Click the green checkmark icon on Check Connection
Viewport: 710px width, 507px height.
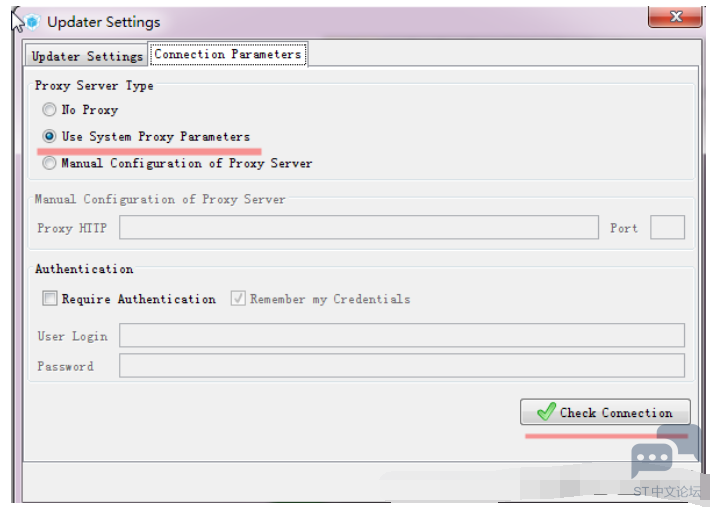(x=546, y=411)
